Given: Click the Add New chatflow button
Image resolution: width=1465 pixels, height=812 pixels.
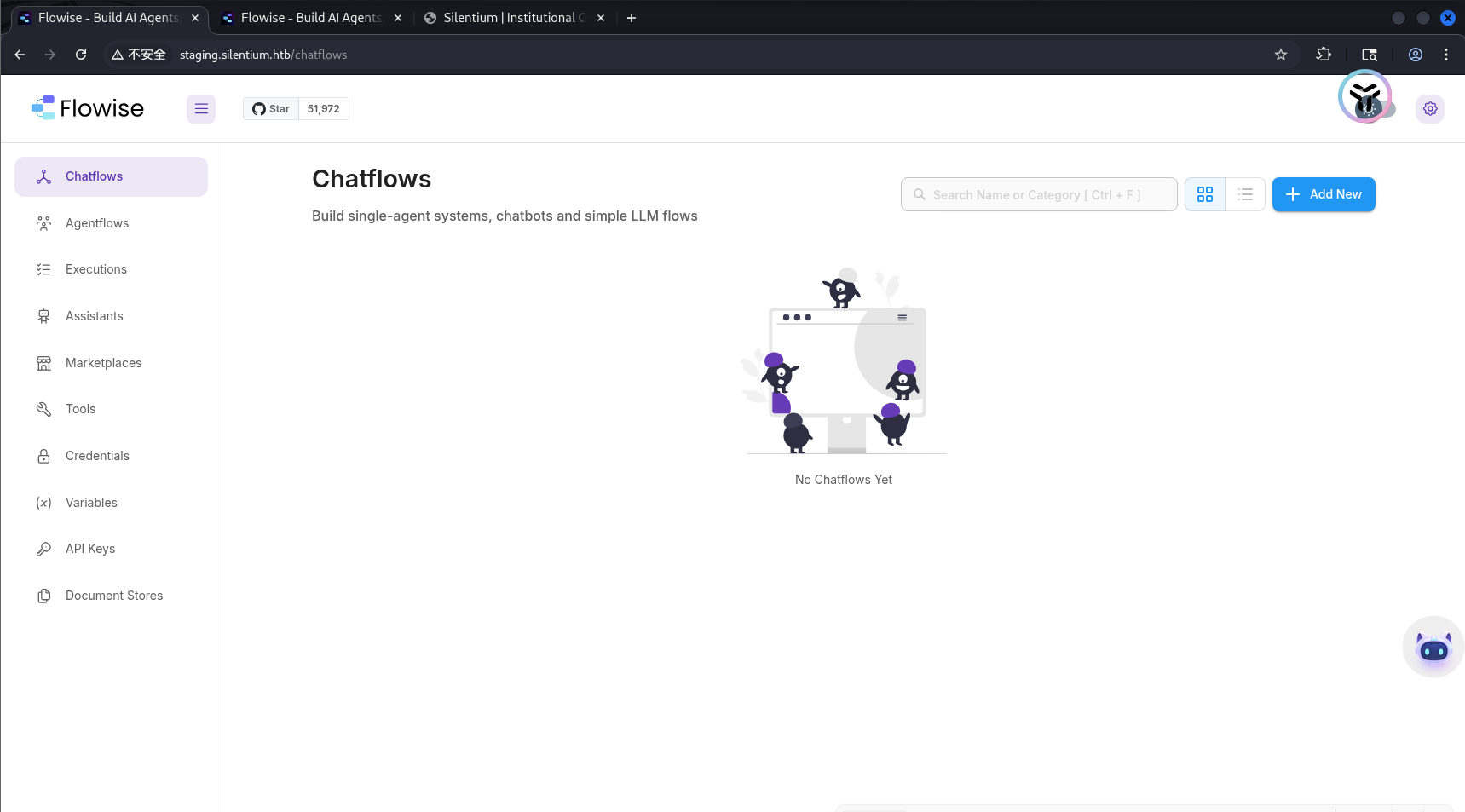Looking at the screenshot, I should (x=1323, y=194).
